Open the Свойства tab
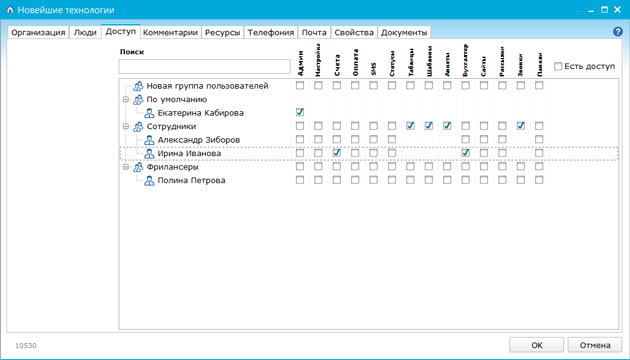The image size is (630, 360). pyautogui.click(x=354, y=33)
